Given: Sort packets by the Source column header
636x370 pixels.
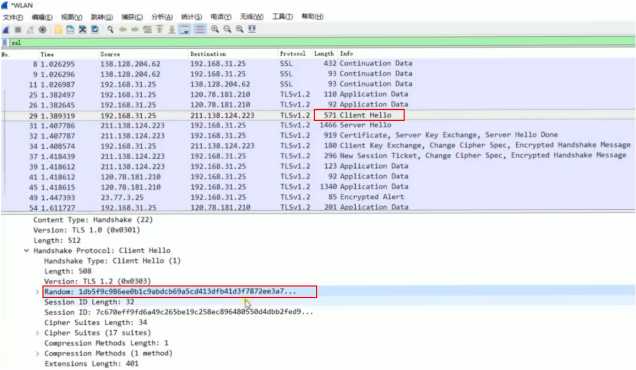Looking at the screenshot, I should click(x=110, y=54).
